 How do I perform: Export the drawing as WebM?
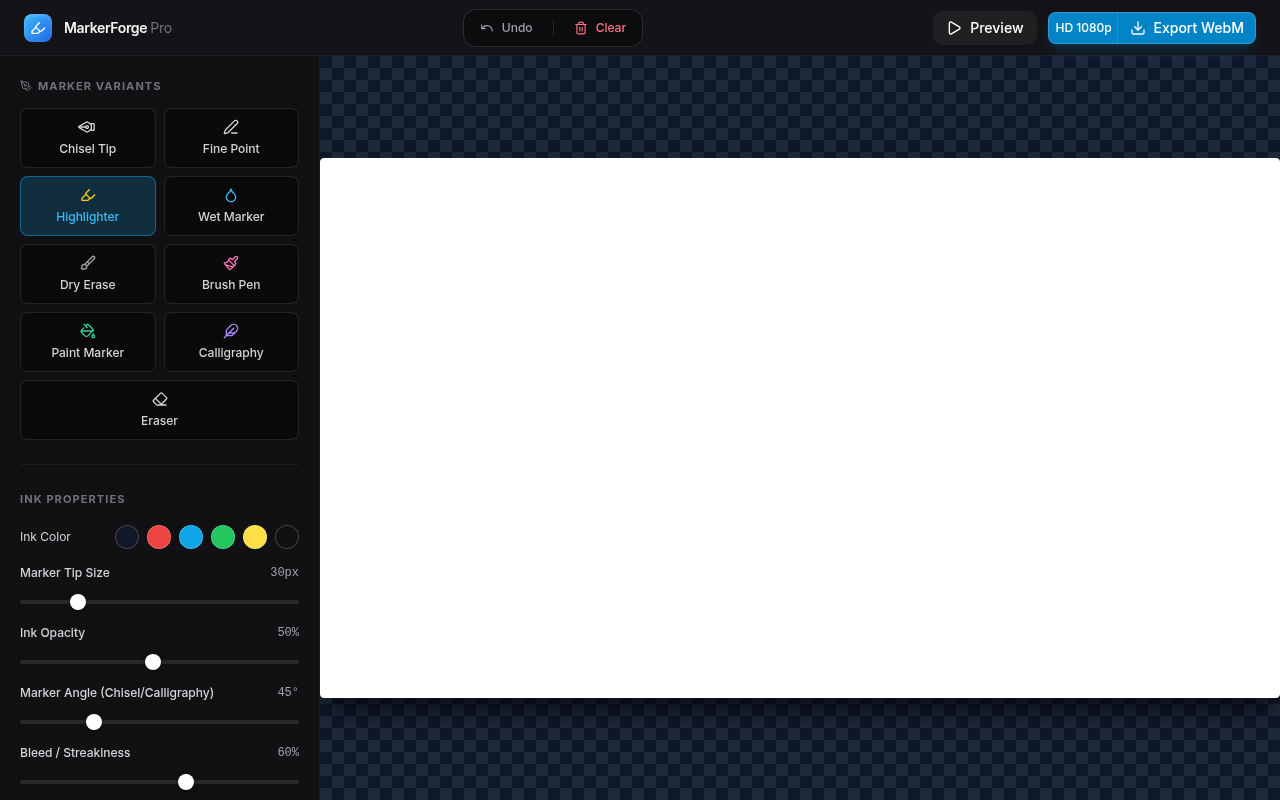point(1187,28)
